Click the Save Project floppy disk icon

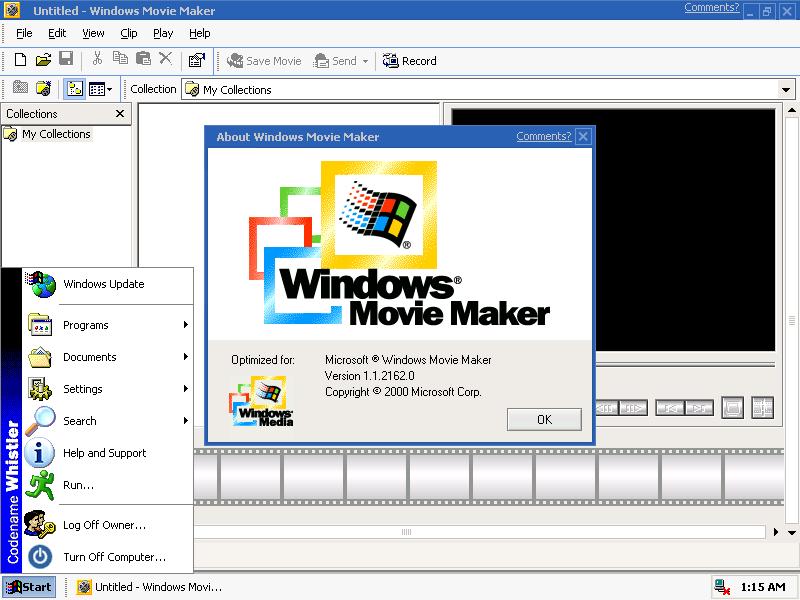click(66, 61)
